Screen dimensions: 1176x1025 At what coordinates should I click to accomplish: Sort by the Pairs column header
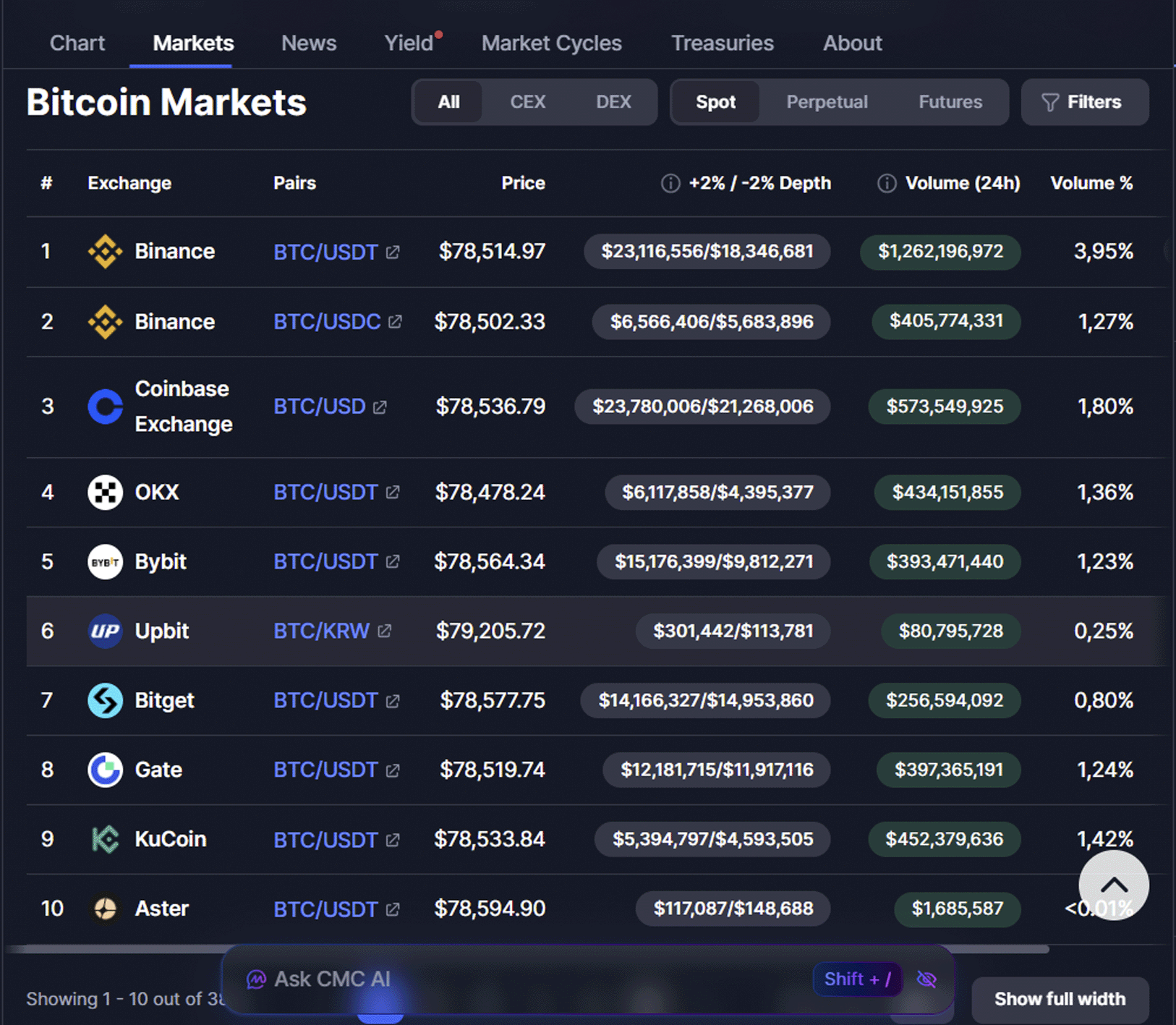coord(294,184)
